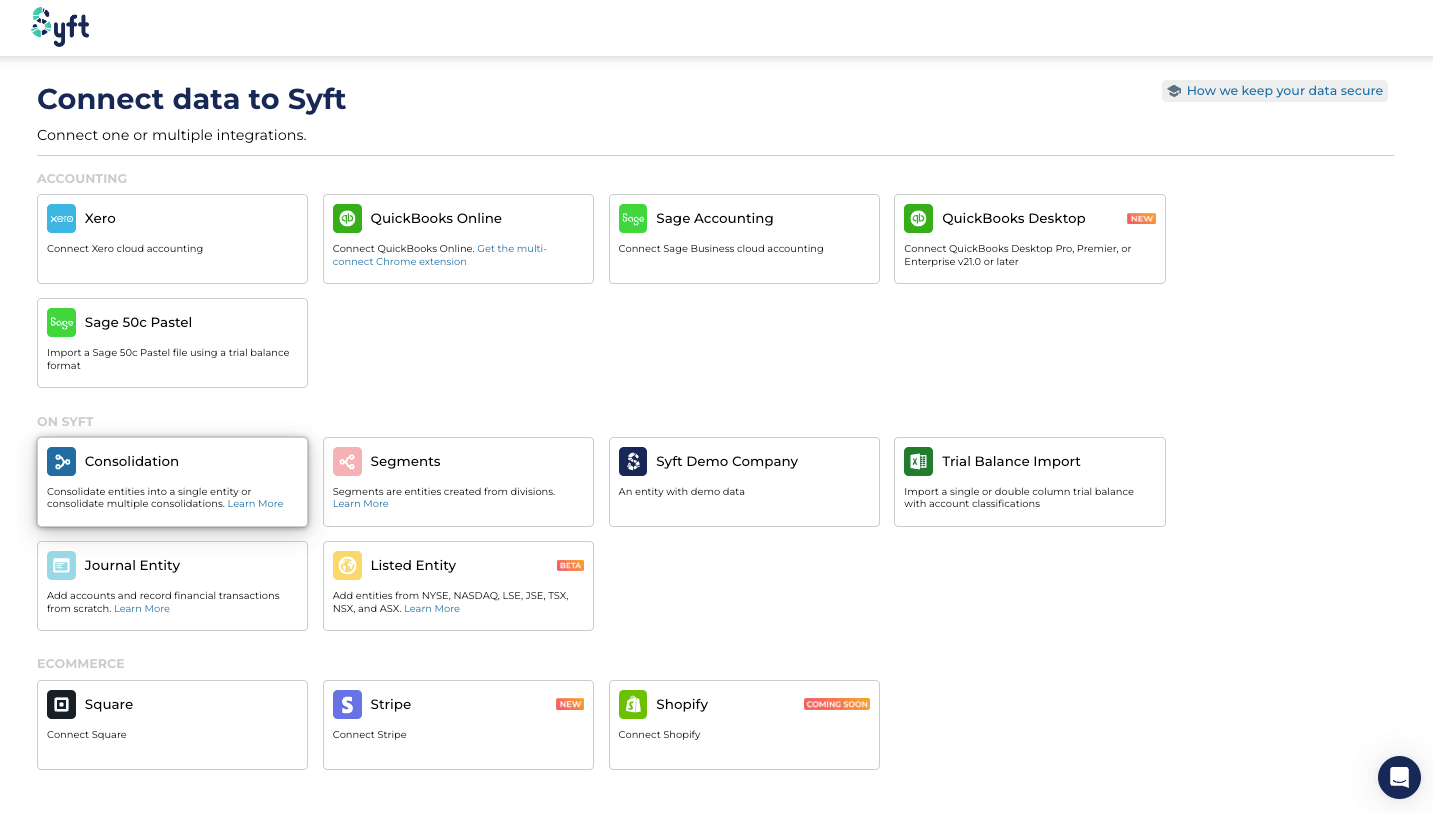The height and width of the screenshot is (813, 1433).
Task: Click the NEW badge on QuickBooks Desktop
Action: 1141,218
